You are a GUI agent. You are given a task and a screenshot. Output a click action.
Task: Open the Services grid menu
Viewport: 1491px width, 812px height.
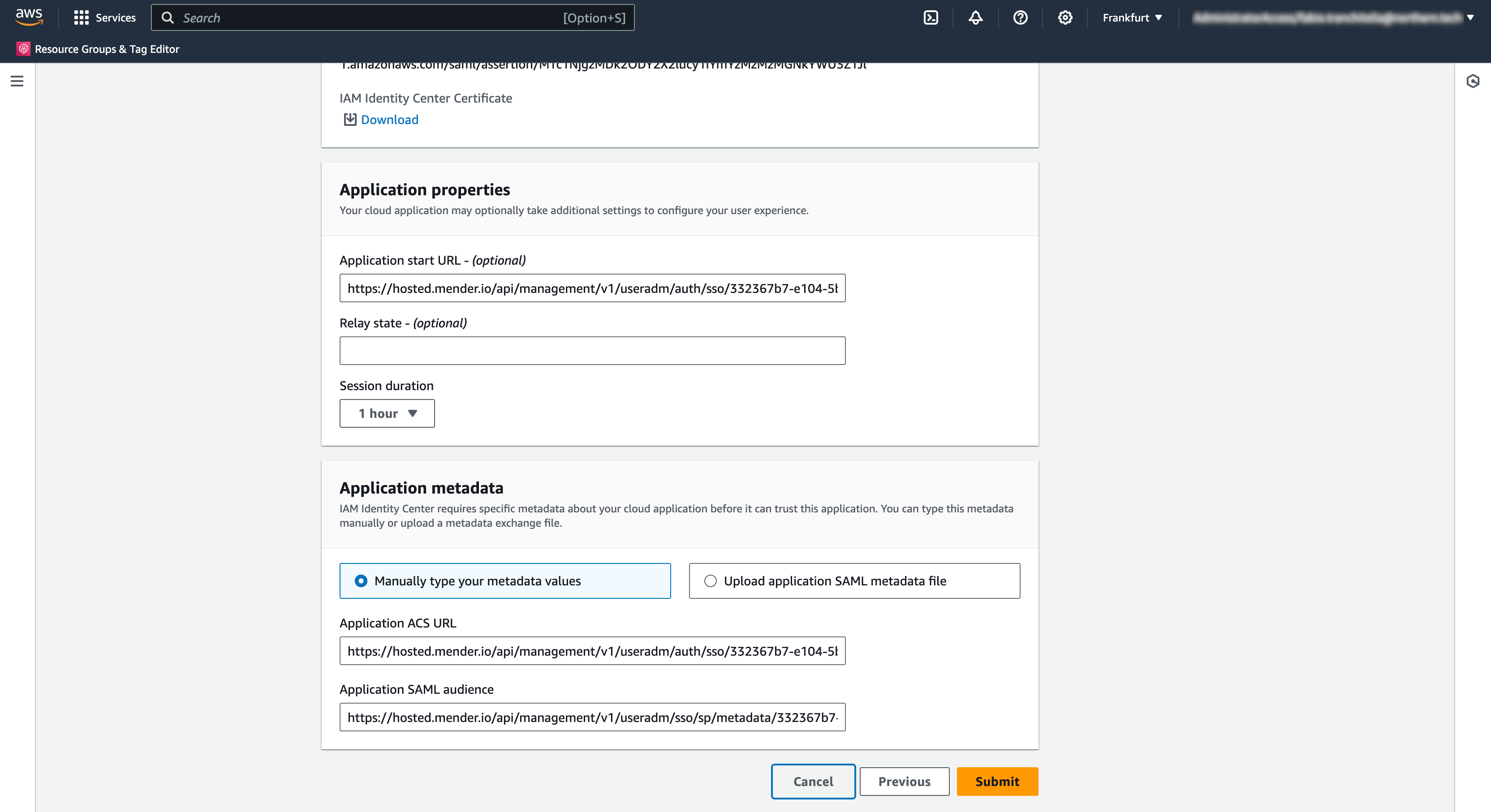[82, 18]
